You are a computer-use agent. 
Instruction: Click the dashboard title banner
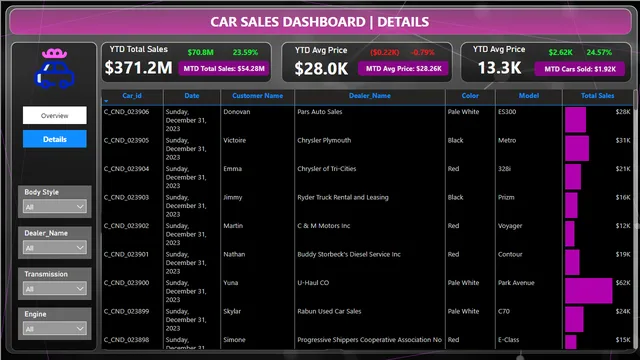tap(320, 22)
